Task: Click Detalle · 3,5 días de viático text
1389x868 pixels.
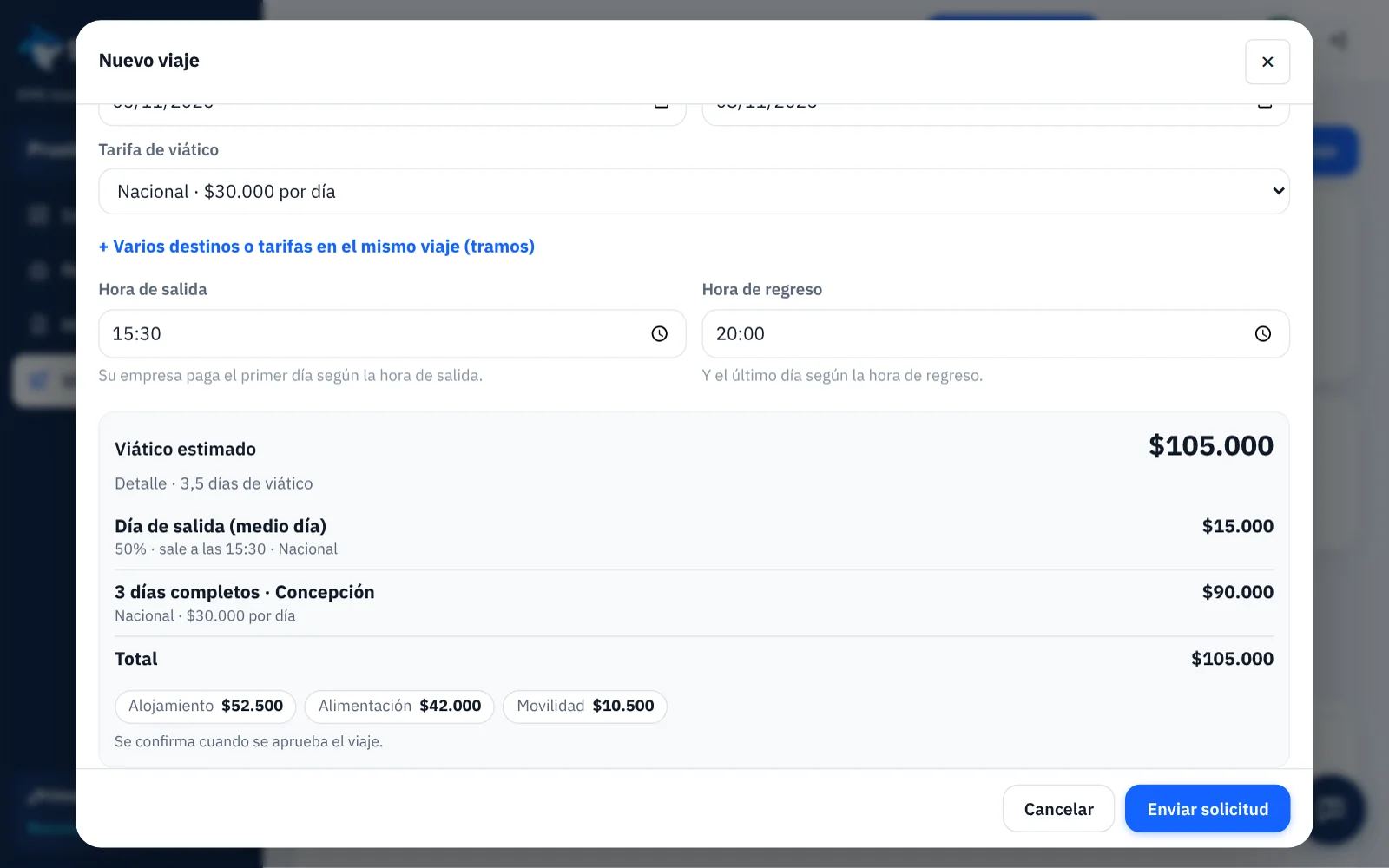Action: tap(214, 483)
